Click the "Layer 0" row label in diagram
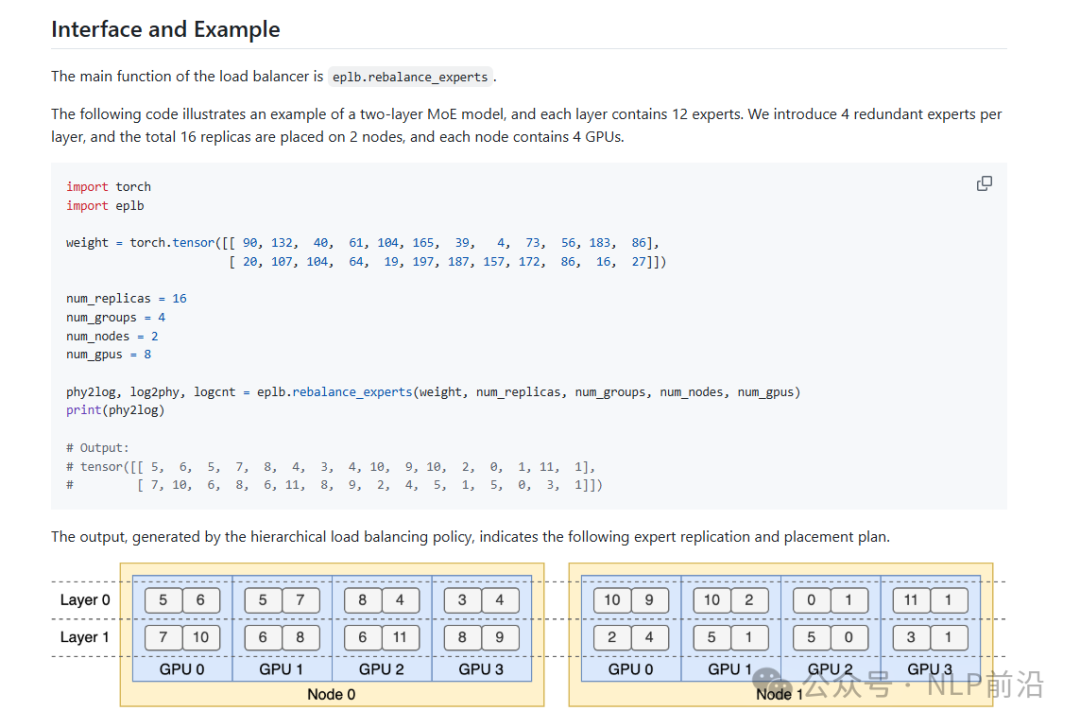1080x728 pixels. [x=85, y=600]
